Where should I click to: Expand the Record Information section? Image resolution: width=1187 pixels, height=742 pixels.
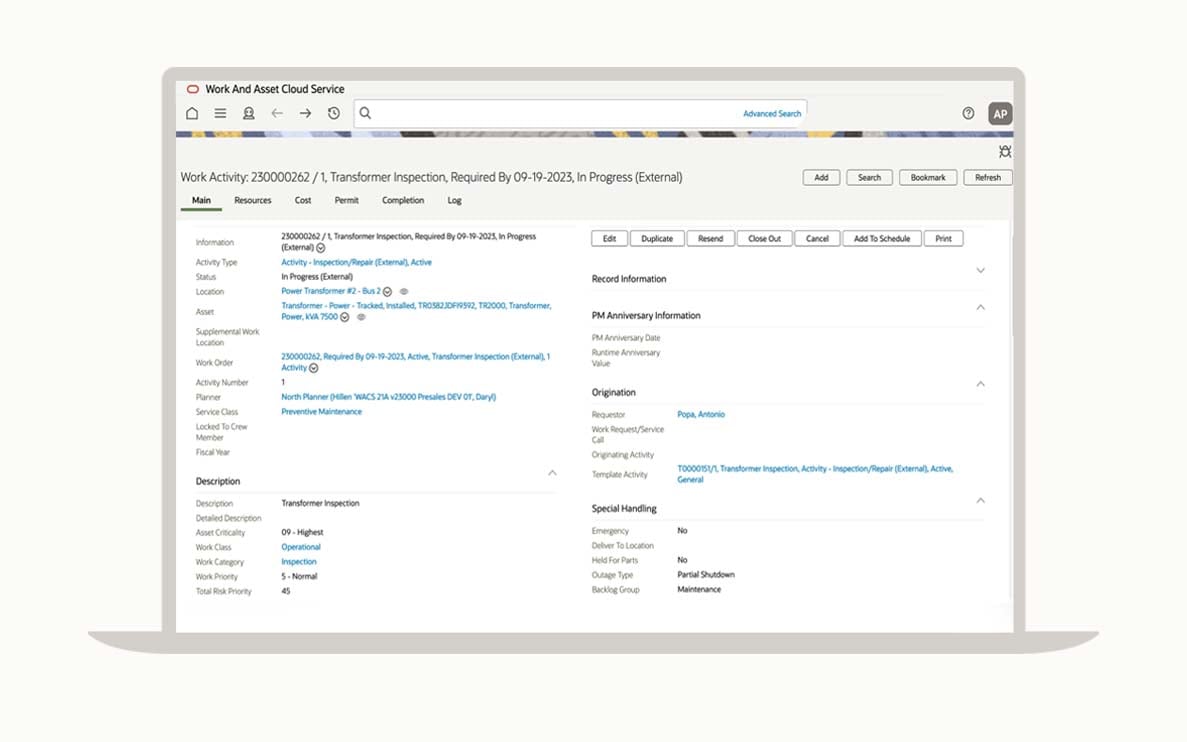coord(980,271)
